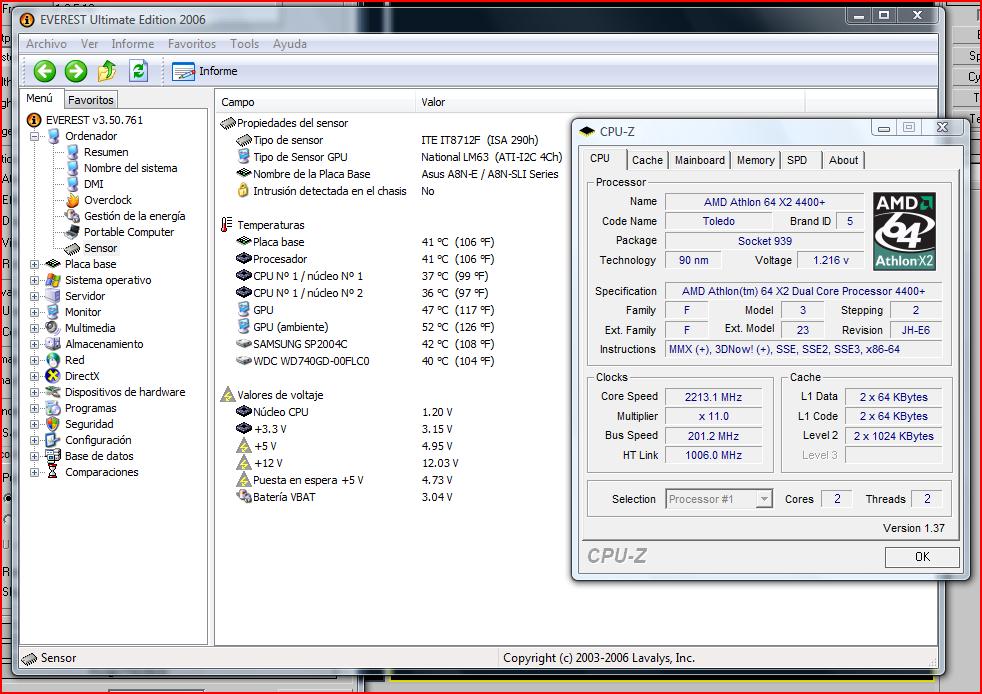Click the Valor column header
Viewport: 982px width, 694px height.
click(610, 102)
